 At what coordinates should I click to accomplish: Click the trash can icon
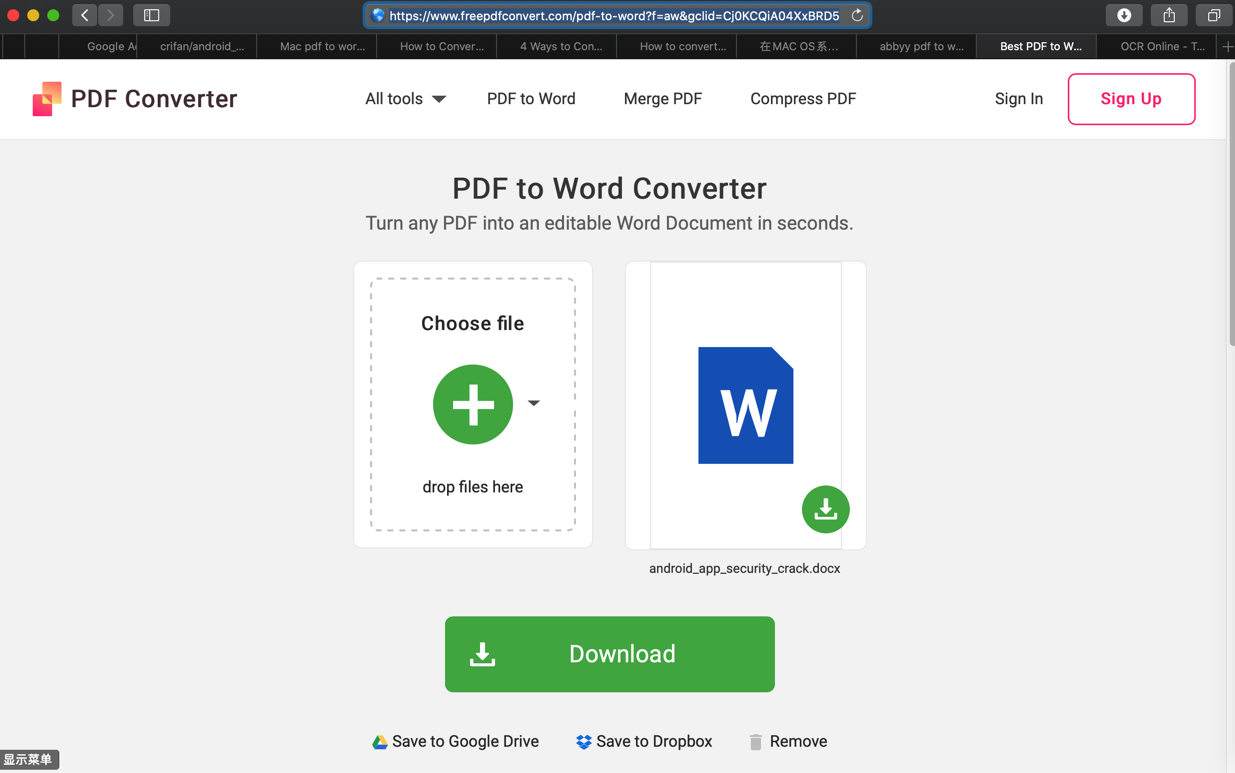(756, 742)
